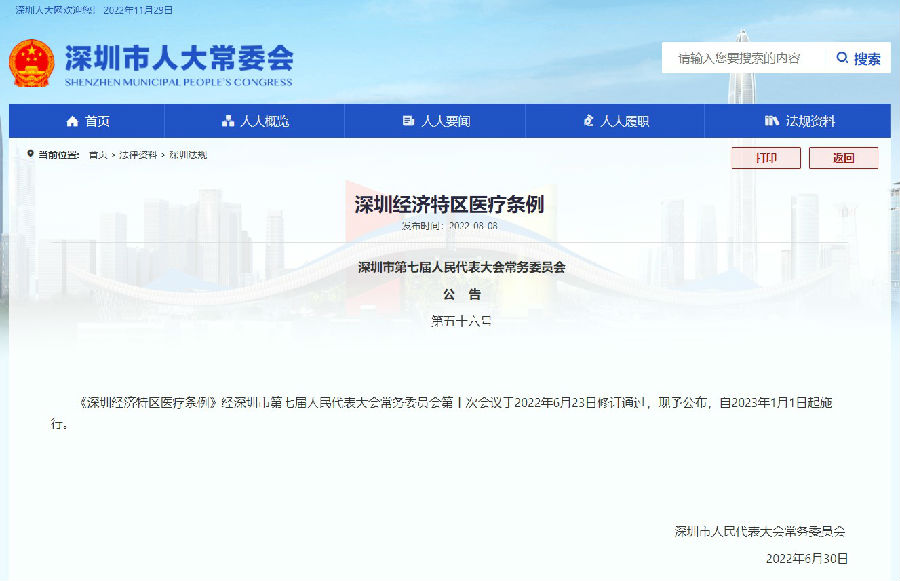Focus the search keyword input field
Screen dimensions: 900x581
[740, 58]
